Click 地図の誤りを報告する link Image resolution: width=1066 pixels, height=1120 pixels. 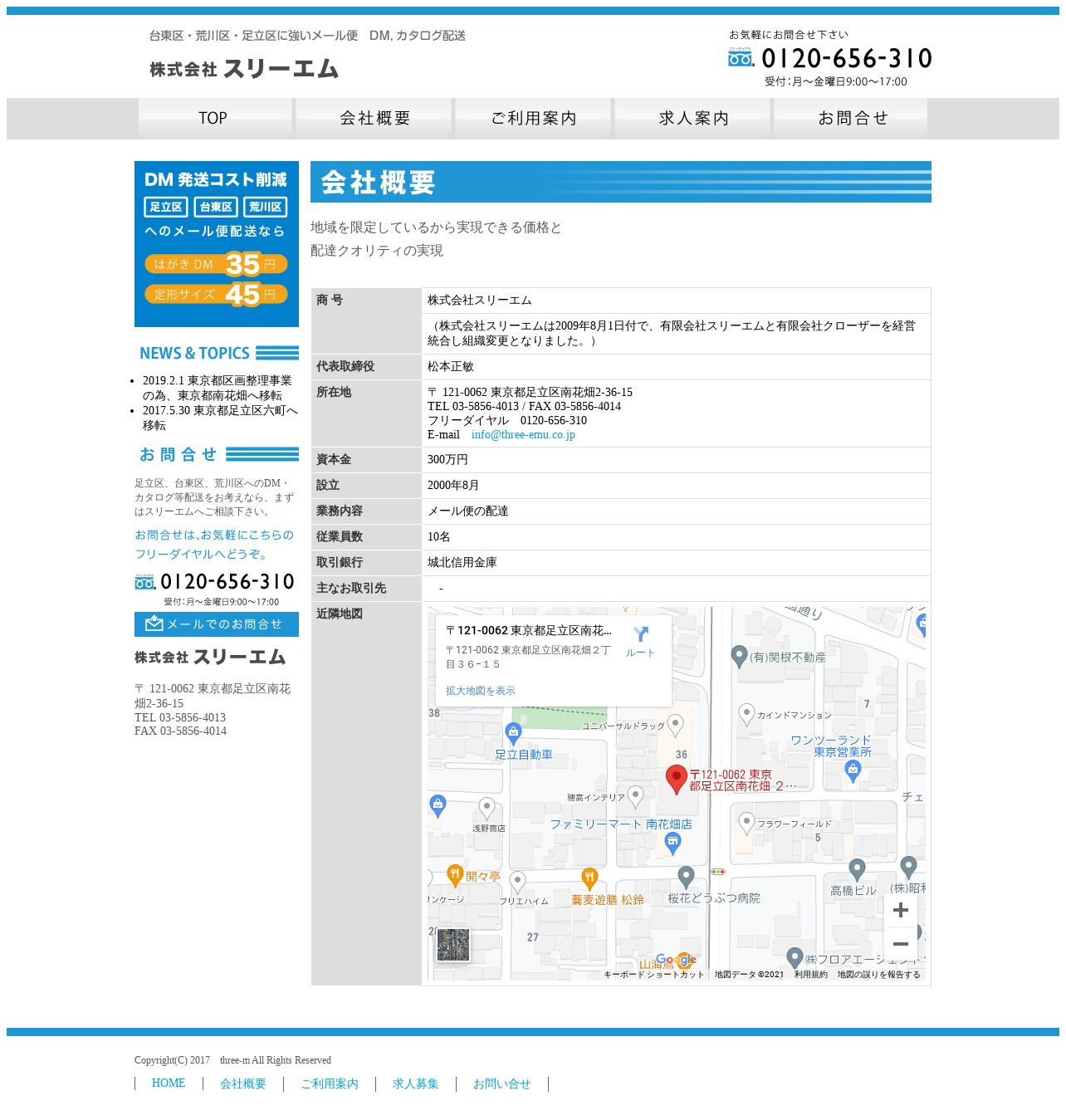pos(879,975)
